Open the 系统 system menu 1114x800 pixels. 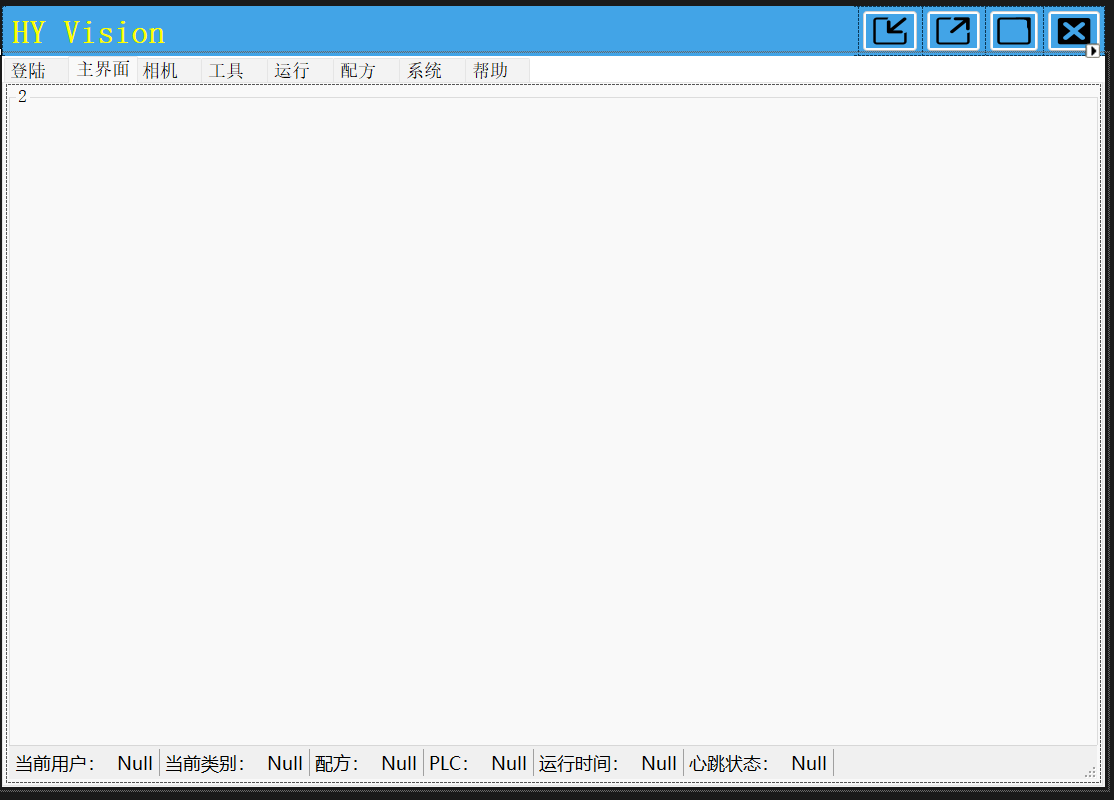click(x=424, y=70)
